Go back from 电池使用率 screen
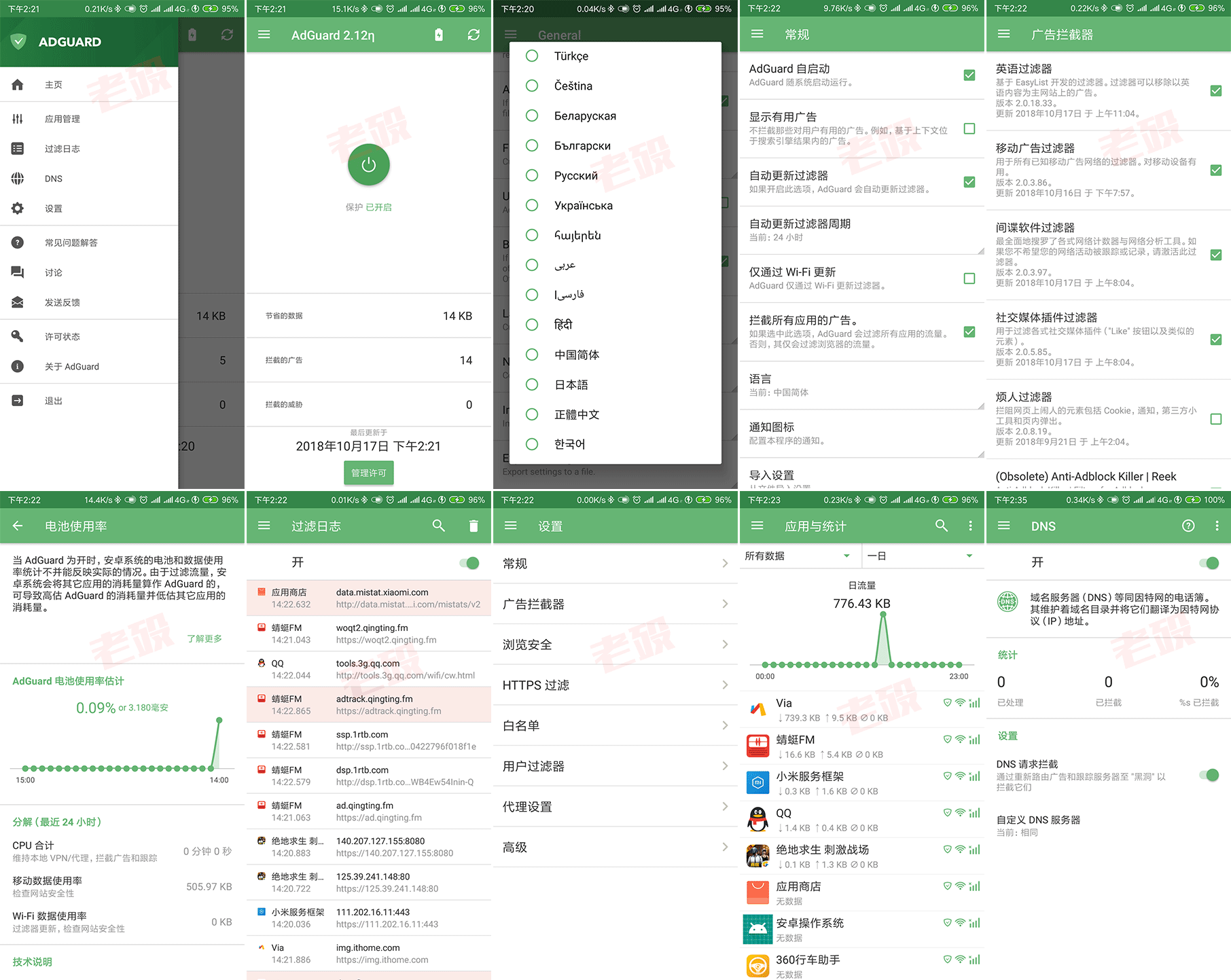 coord(18,526)
